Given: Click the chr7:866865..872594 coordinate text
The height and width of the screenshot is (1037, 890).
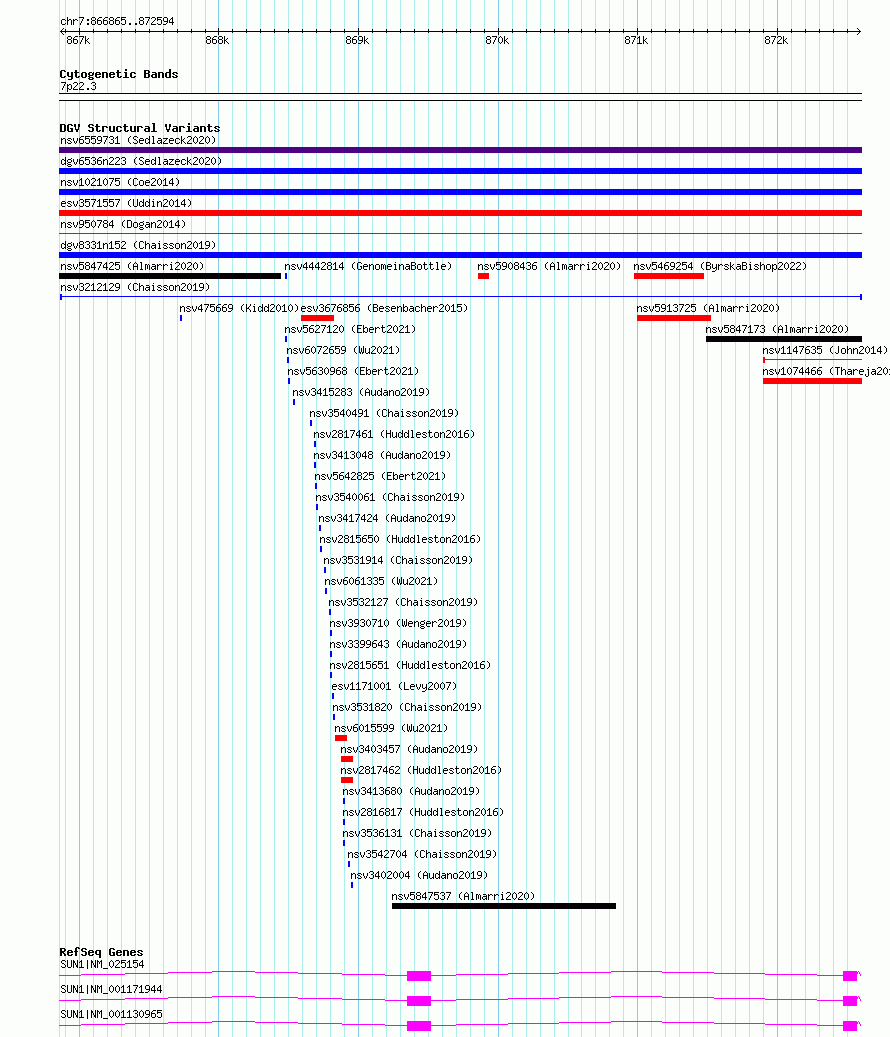Looking at the screenshot, I should (x=117, y=22).
